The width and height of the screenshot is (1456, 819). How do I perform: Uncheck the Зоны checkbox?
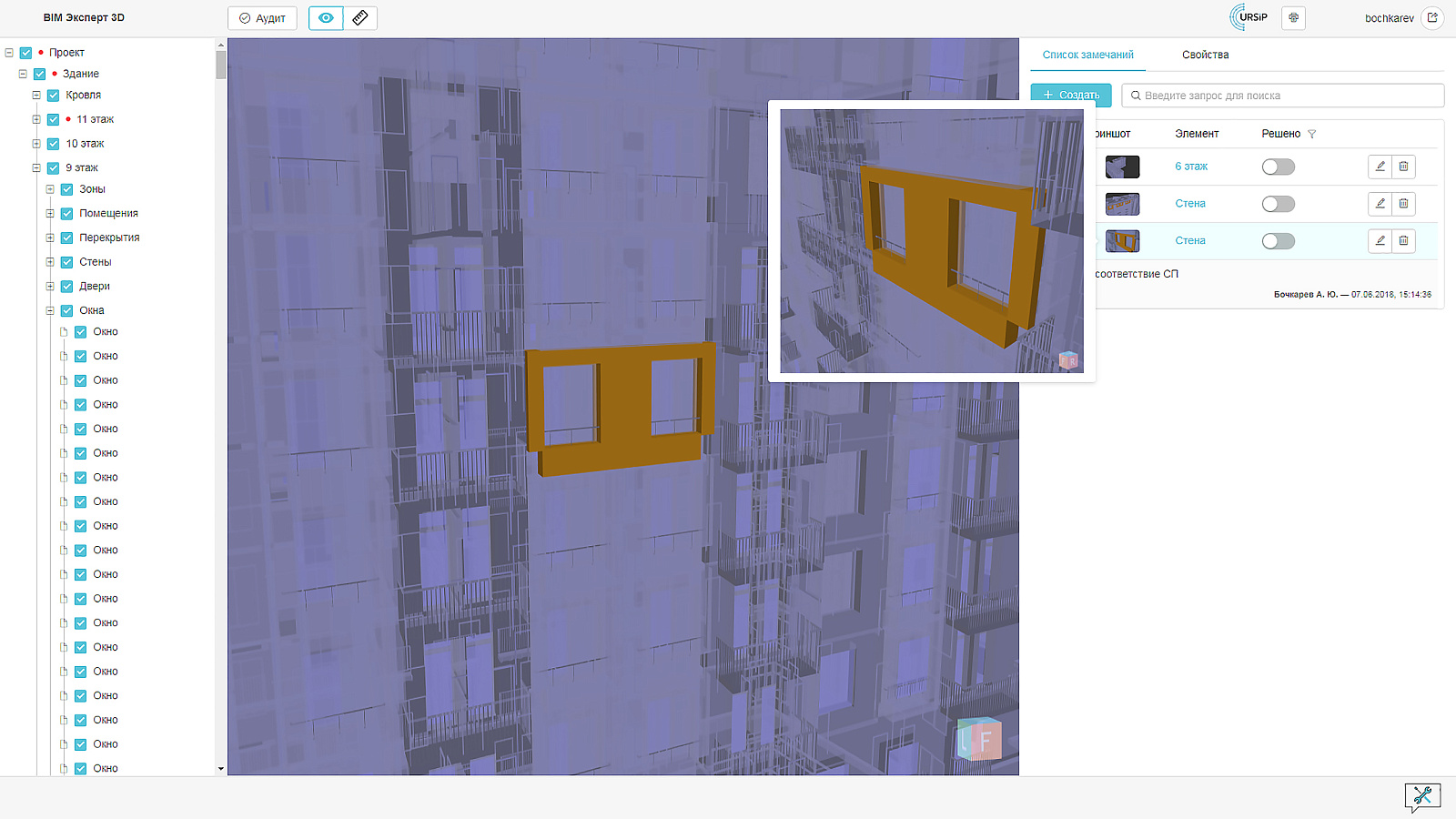(67, 189)
